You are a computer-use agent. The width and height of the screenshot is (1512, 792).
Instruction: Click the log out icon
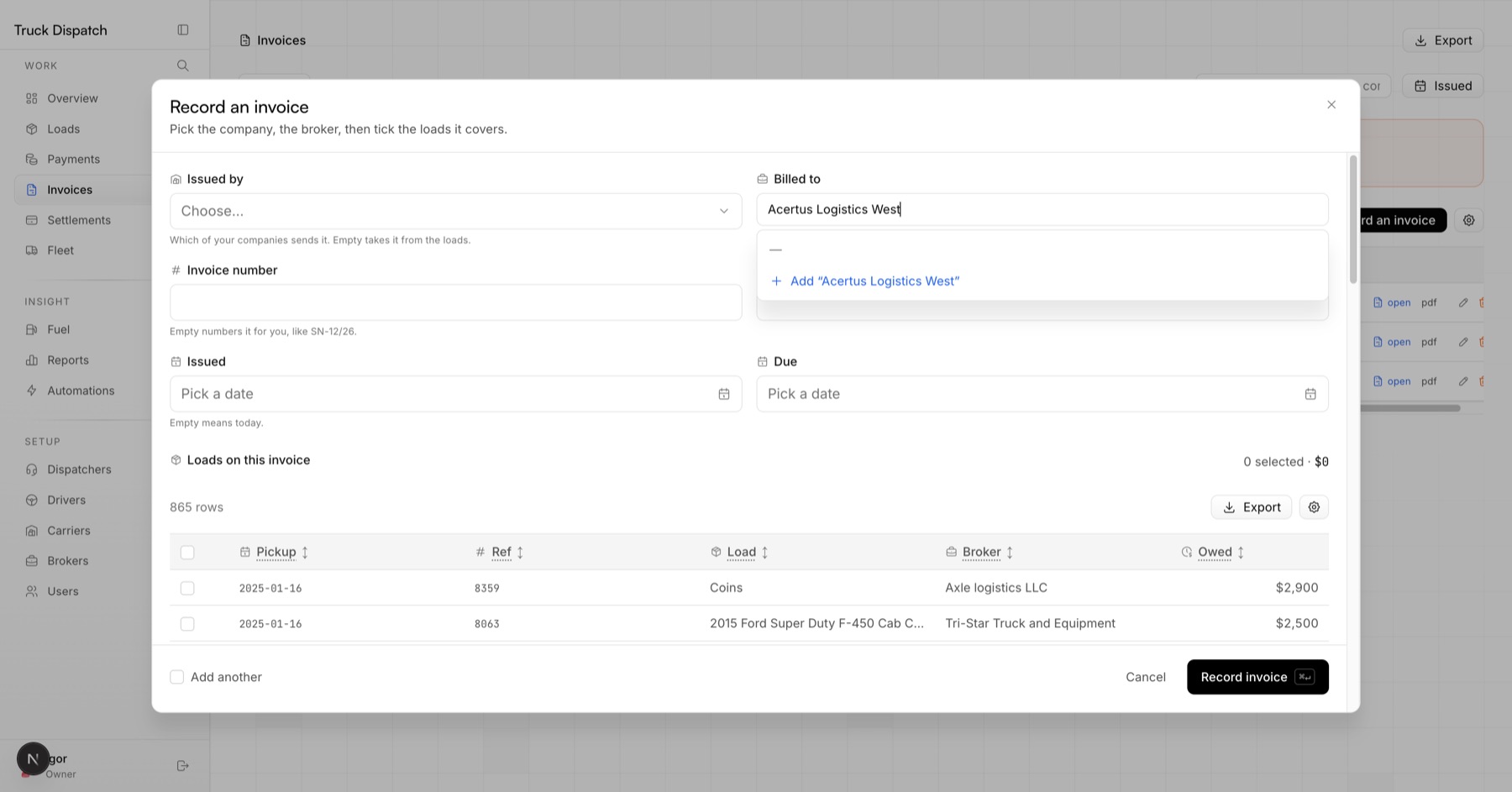coord(183,766)
